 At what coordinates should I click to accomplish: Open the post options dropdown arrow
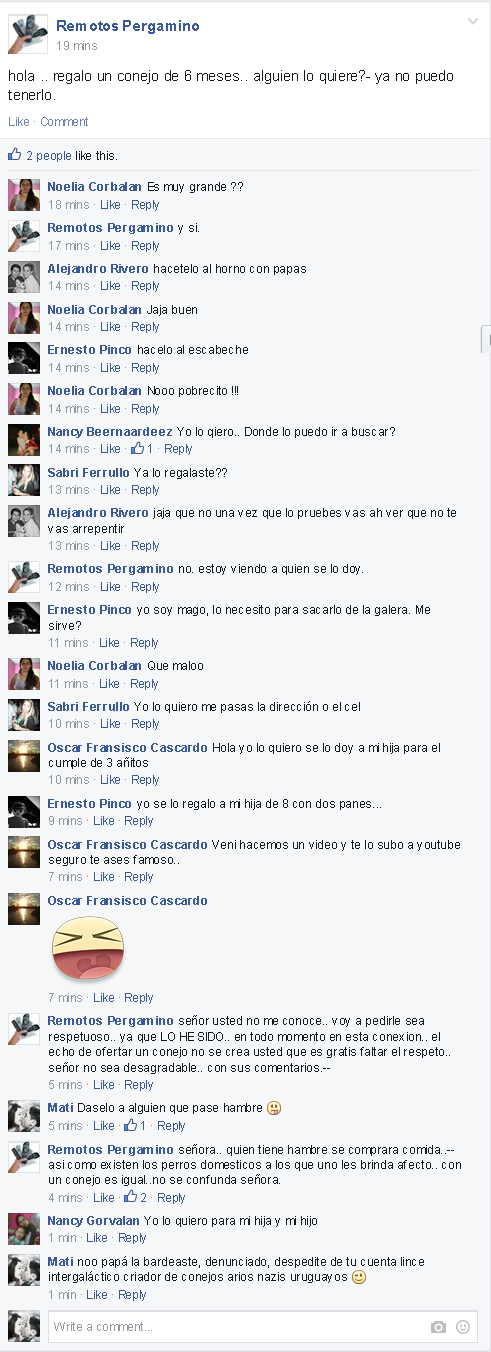[x=473, y=21]
